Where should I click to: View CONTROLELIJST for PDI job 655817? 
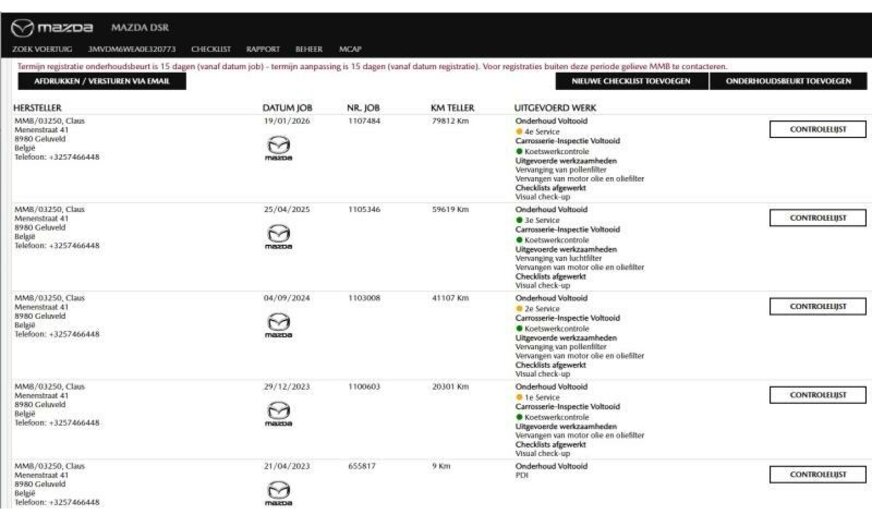tap(817, 474)
